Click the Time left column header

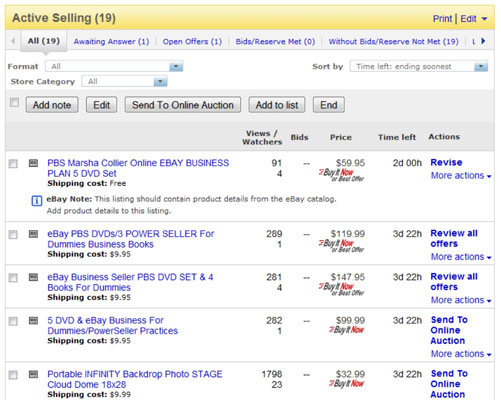(397, 137)
